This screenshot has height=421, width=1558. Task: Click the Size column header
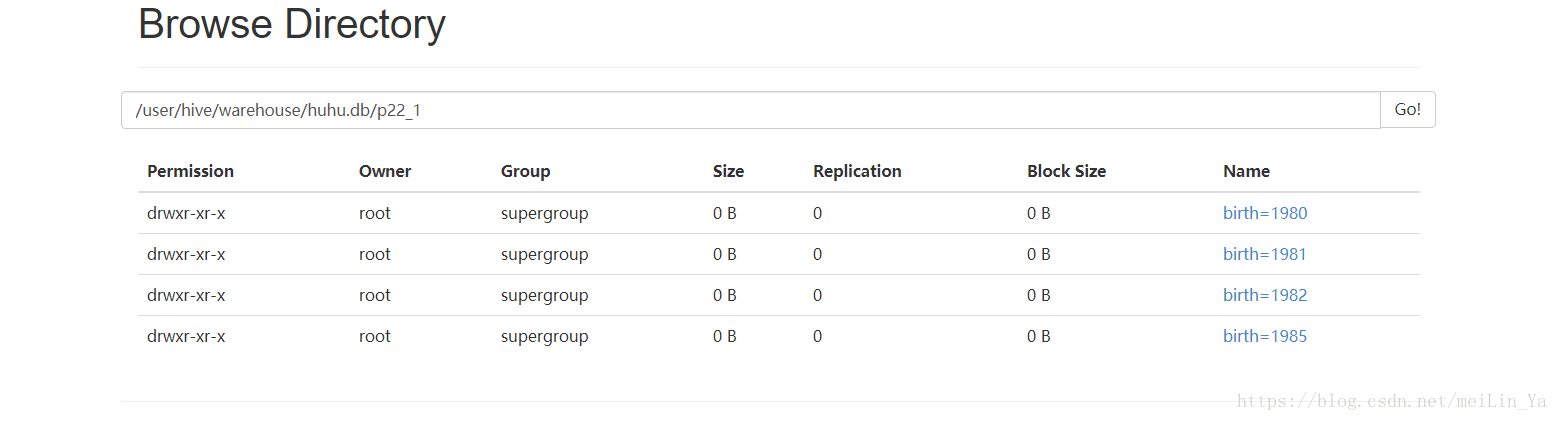[728, 171]
